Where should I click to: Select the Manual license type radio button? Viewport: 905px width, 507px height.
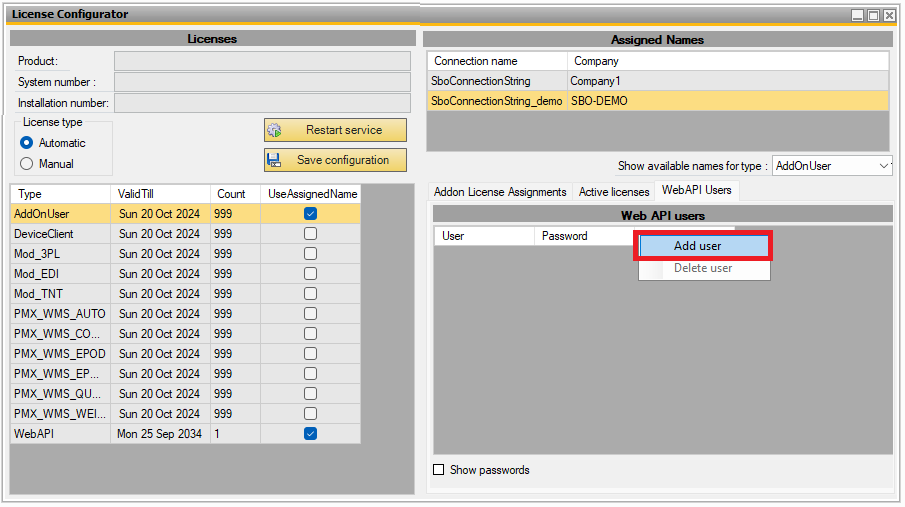(27, 164)
